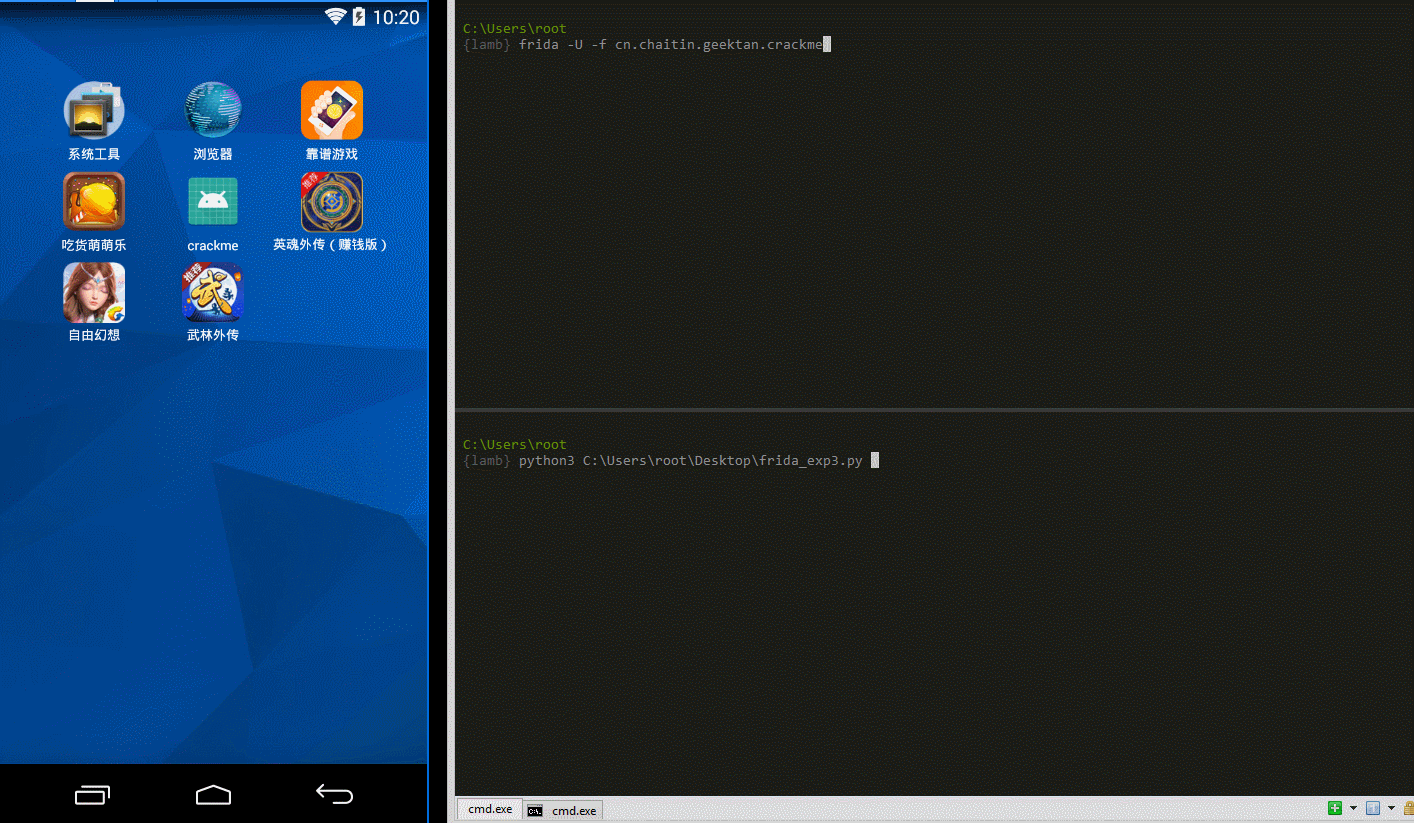Click the active consoles list icon

1373,808
